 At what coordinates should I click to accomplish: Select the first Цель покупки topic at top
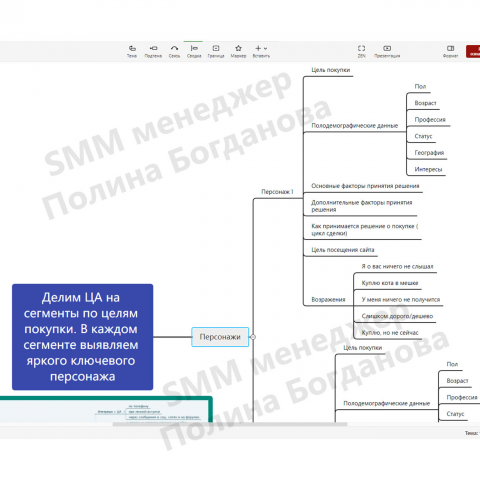(x=331, y=70)
